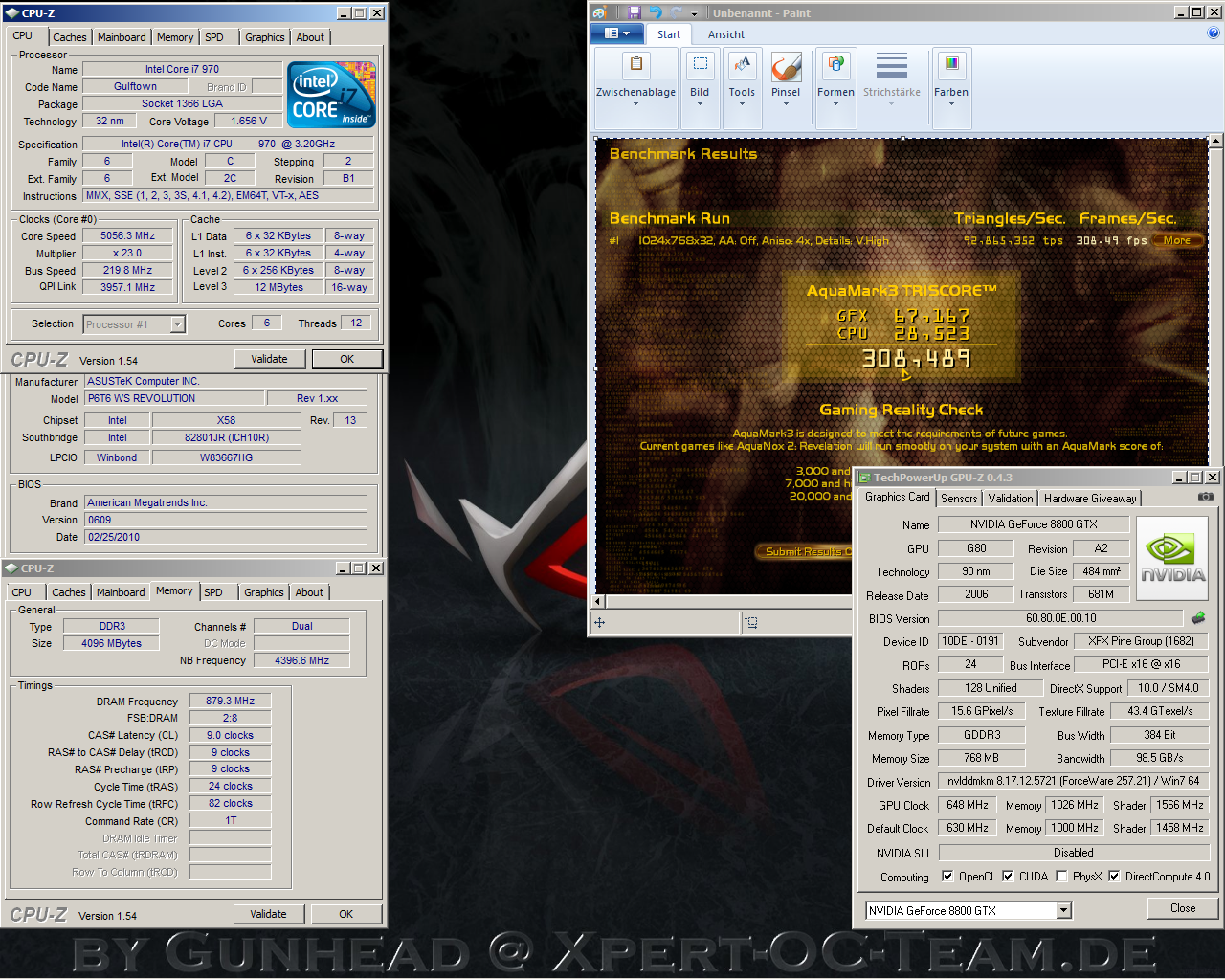Select SPD tab in the lower CPU-Z window
This screenshot has height=980, width=1225.
tap(213, 592)
